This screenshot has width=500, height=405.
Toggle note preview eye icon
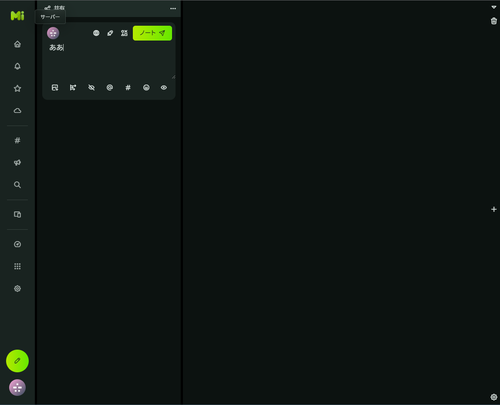click(164, 88)
